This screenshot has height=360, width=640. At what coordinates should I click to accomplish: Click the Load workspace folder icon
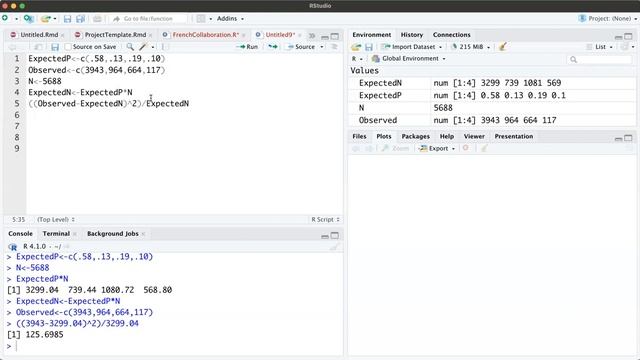356,47
